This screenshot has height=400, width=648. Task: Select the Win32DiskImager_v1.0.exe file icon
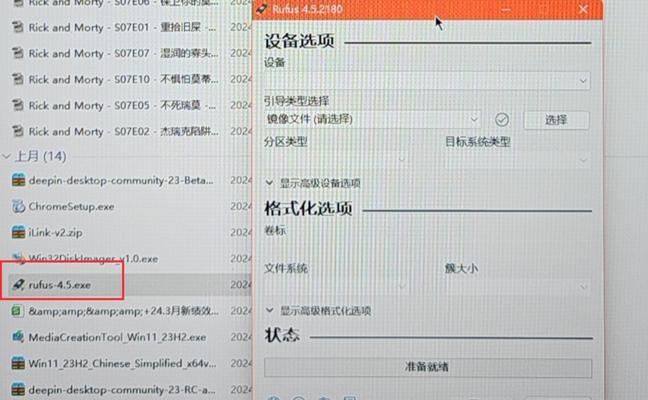pyautogui.click(x=18, y=259)
